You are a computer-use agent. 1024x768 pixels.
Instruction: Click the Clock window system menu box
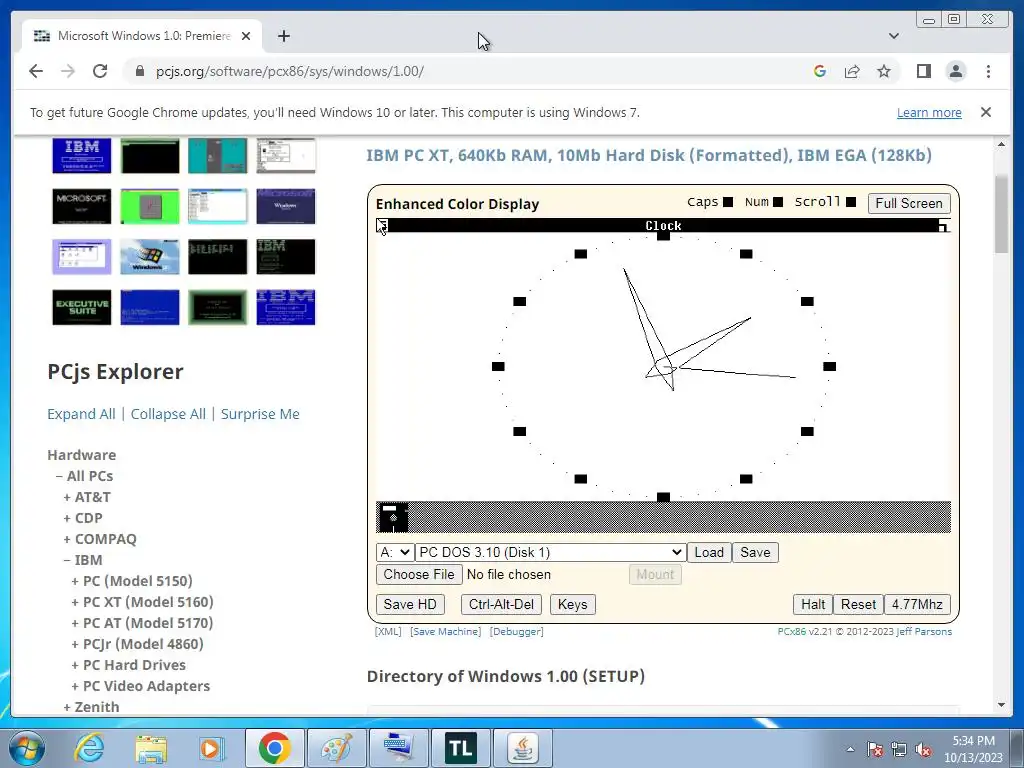pos(382,225)
